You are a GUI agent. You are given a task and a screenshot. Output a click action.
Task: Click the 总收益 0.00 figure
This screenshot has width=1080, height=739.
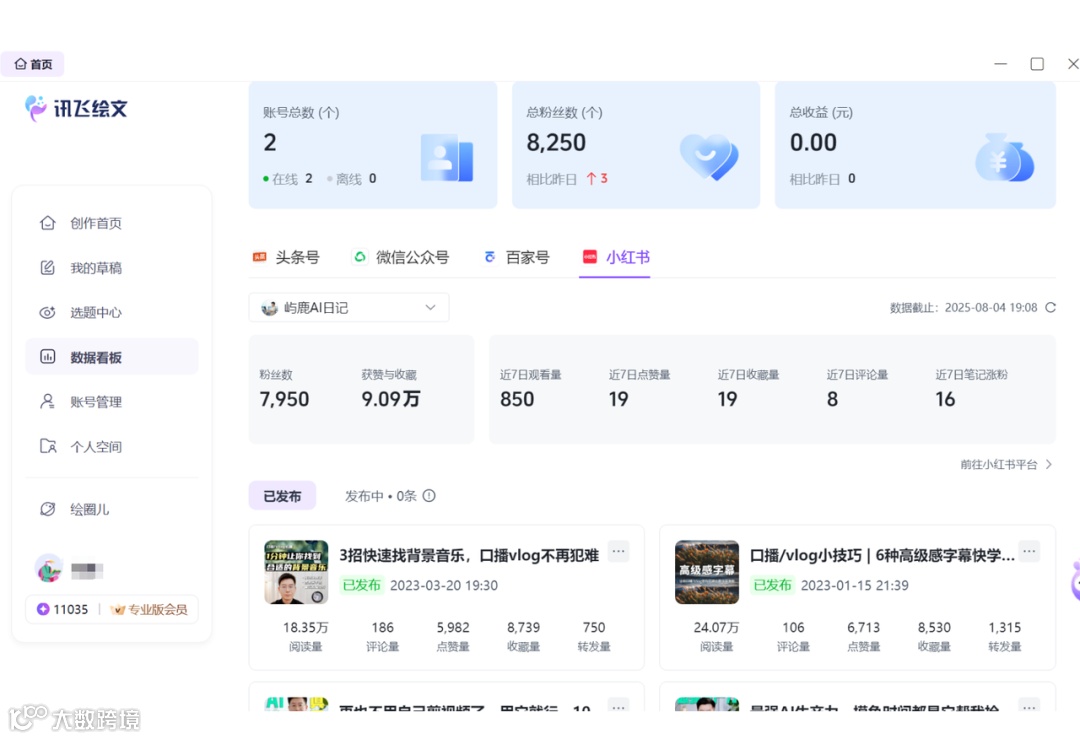813,143
